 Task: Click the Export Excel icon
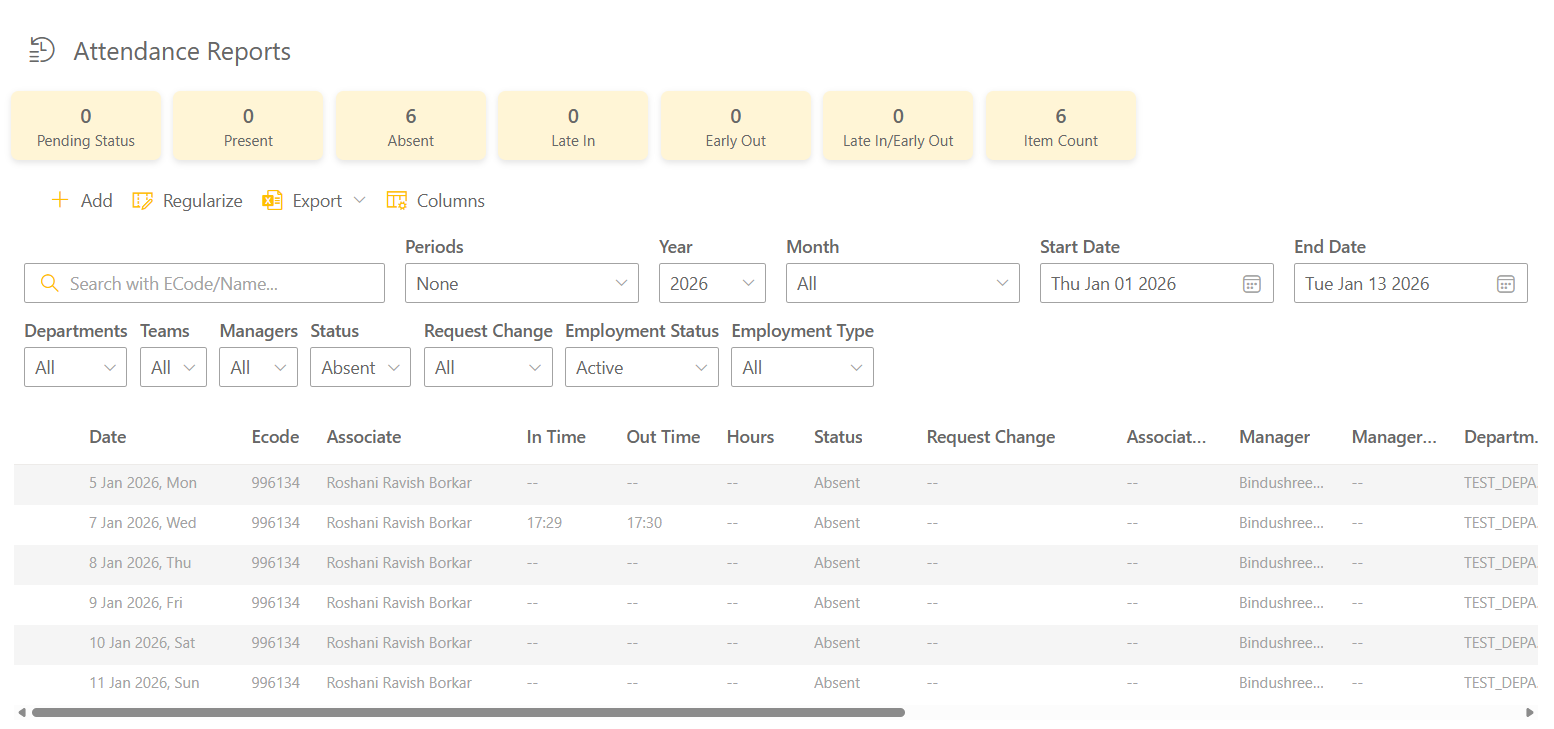click(272, 201)
